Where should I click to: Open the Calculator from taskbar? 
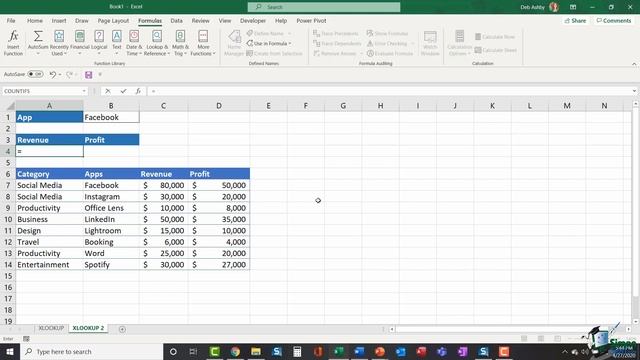click(297, 351)
